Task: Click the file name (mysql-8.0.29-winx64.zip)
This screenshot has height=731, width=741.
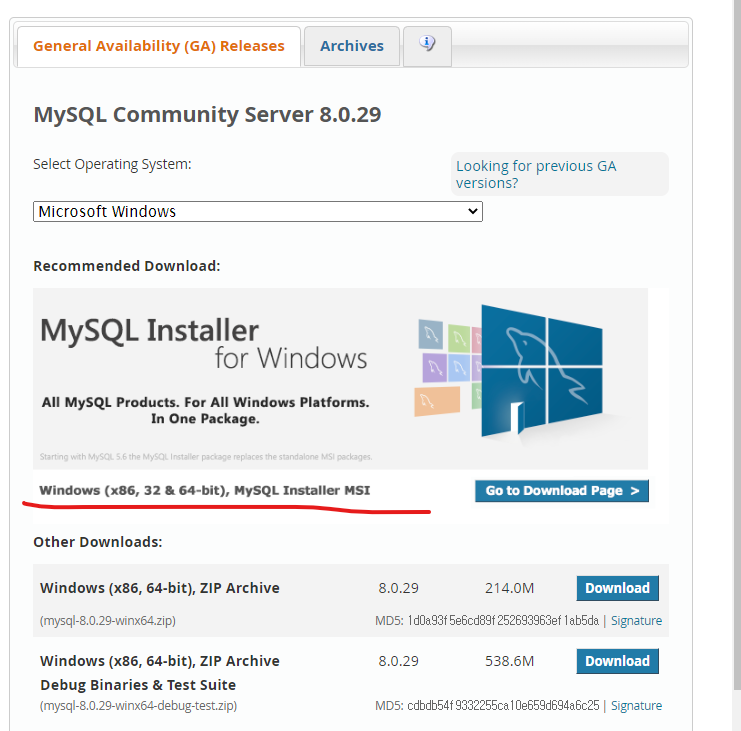Action: click(108, 620)
